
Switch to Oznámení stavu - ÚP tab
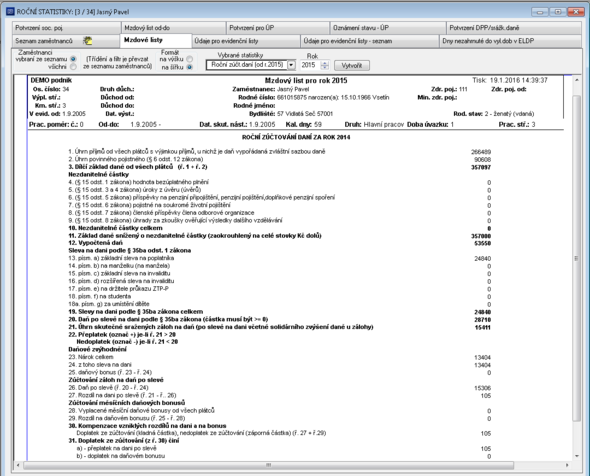click(388, 28)
